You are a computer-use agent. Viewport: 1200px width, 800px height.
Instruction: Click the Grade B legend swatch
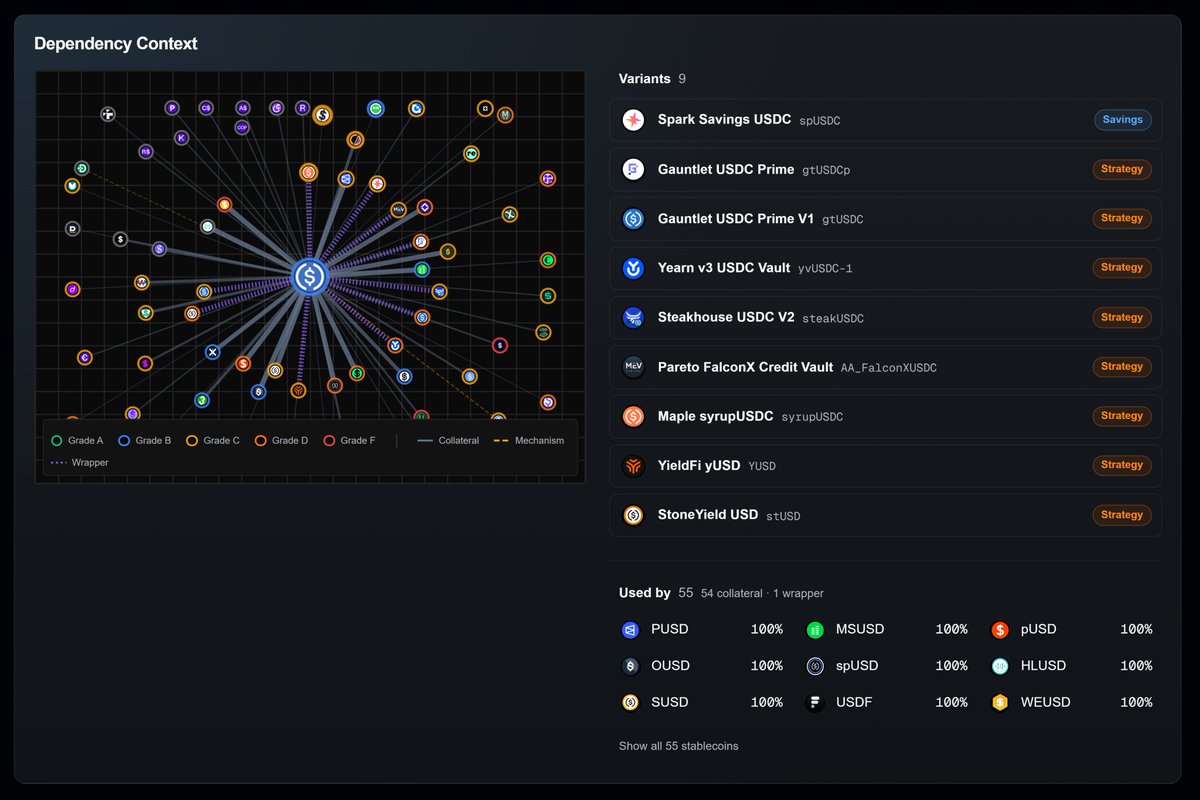pos(124,440)
